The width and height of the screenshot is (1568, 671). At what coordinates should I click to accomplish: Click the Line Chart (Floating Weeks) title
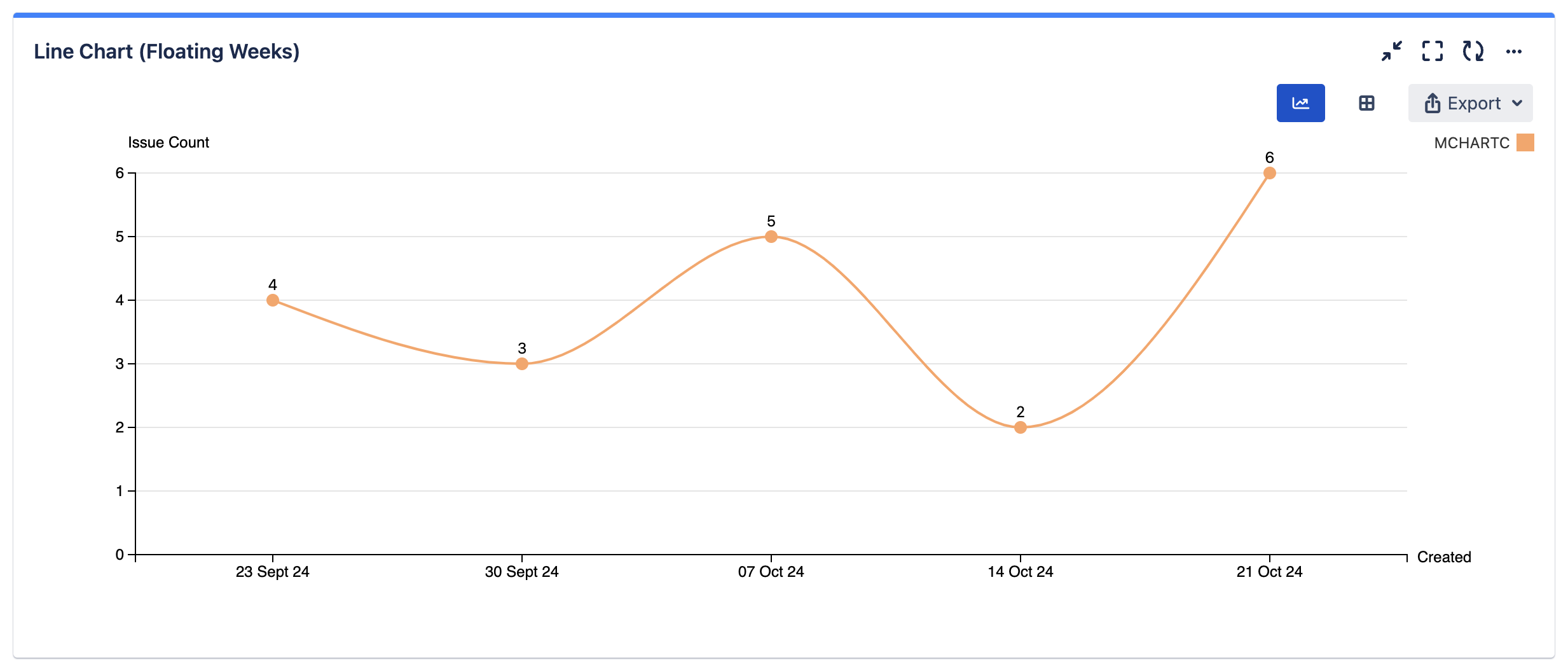click(x=167, y=51)
